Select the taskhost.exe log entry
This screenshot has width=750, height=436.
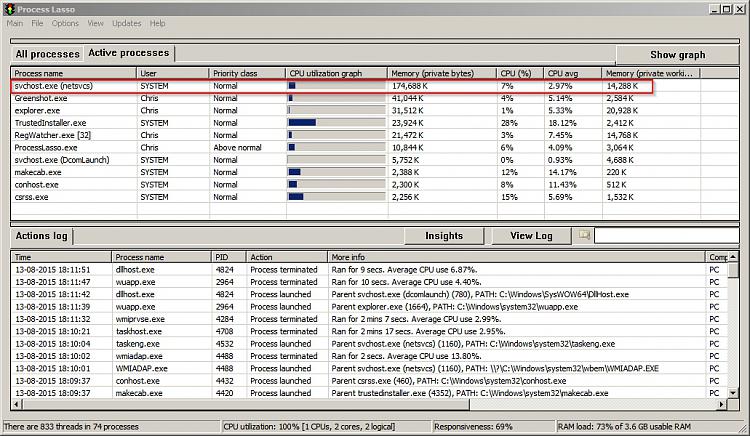click(x=369, y=331)
